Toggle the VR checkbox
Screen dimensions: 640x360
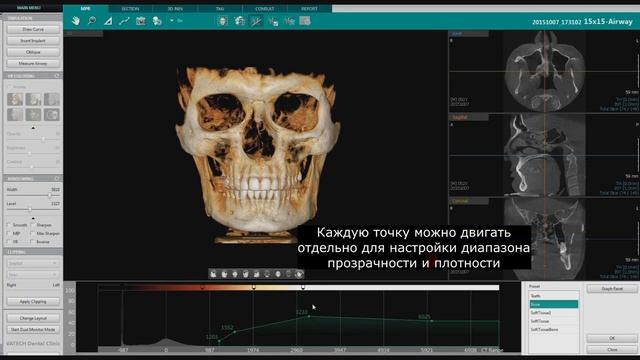tap(9, 242)
